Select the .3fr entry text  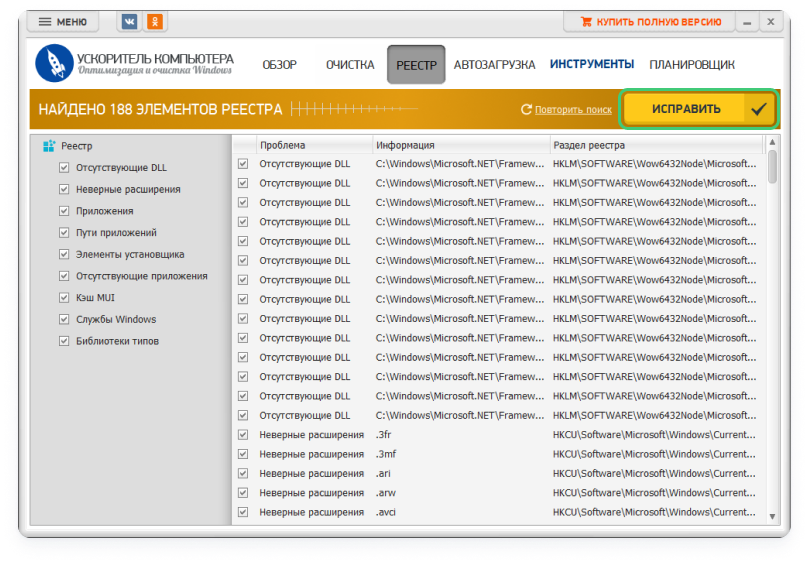[x=383, y=435]
